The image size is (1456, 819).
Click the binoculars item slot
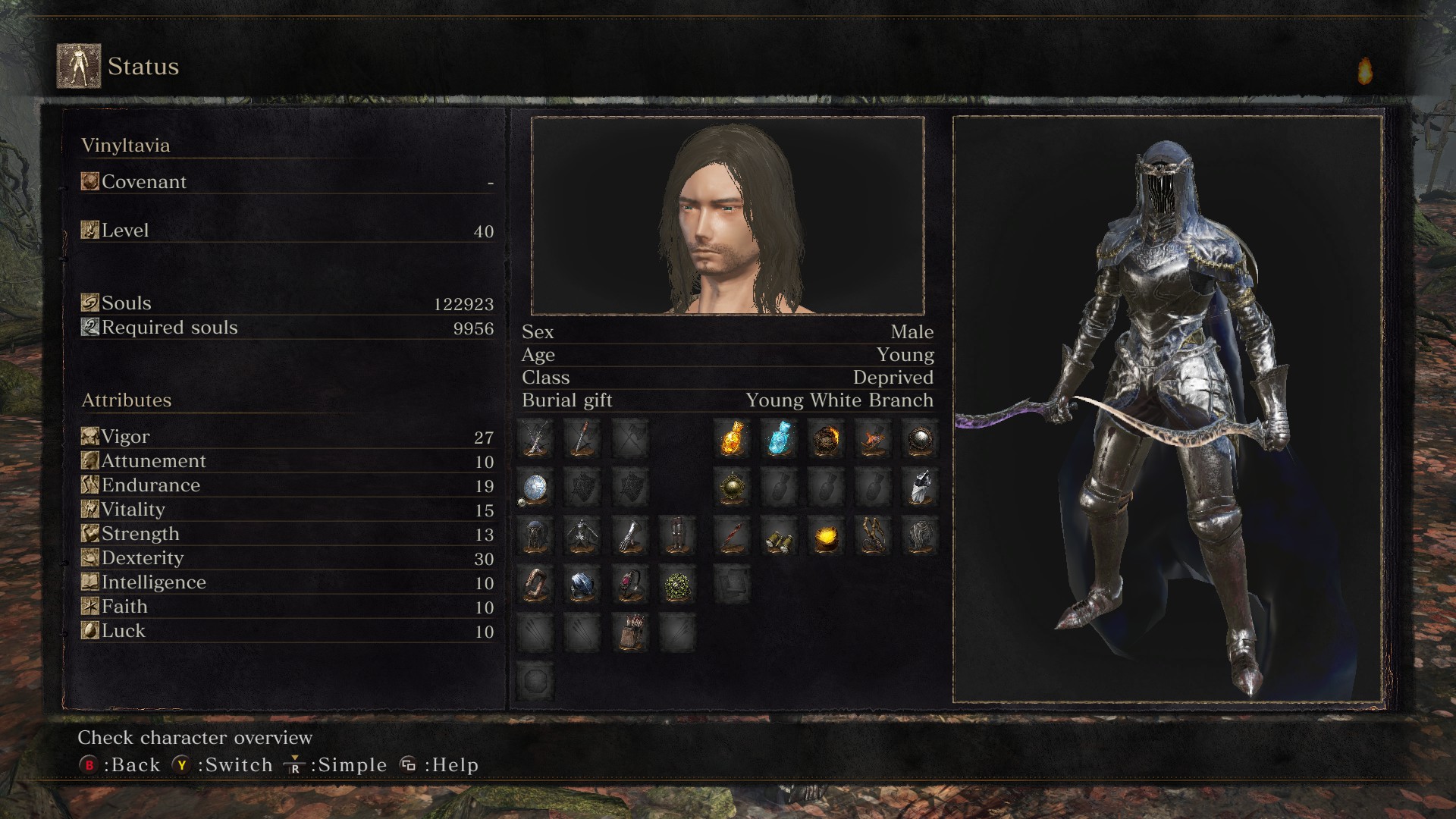[x=780, y=535]
